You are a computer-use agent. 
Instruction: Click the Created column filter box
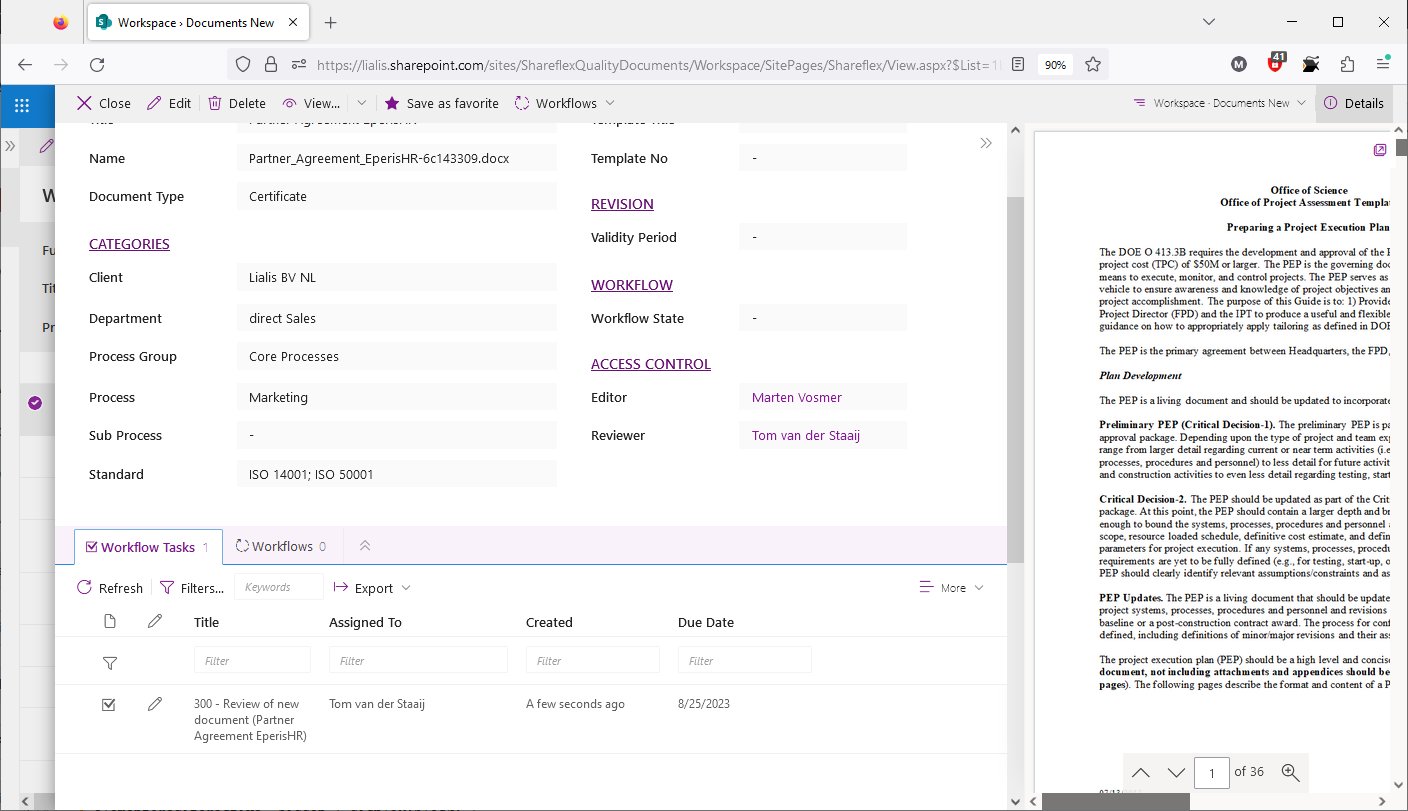pyautogui.click(x=593, y=660)
